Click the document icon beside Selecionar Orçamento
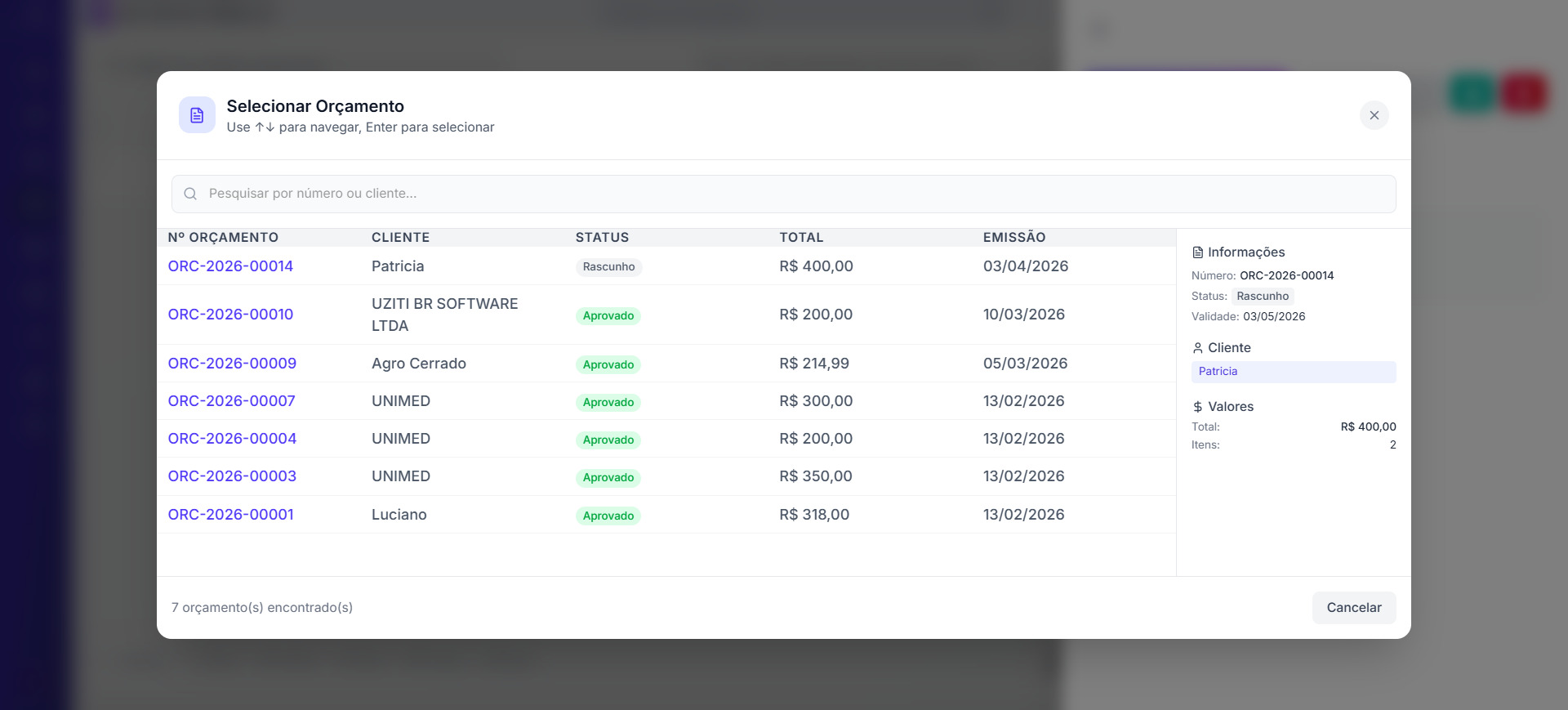1568x710 pixels. 197,115
